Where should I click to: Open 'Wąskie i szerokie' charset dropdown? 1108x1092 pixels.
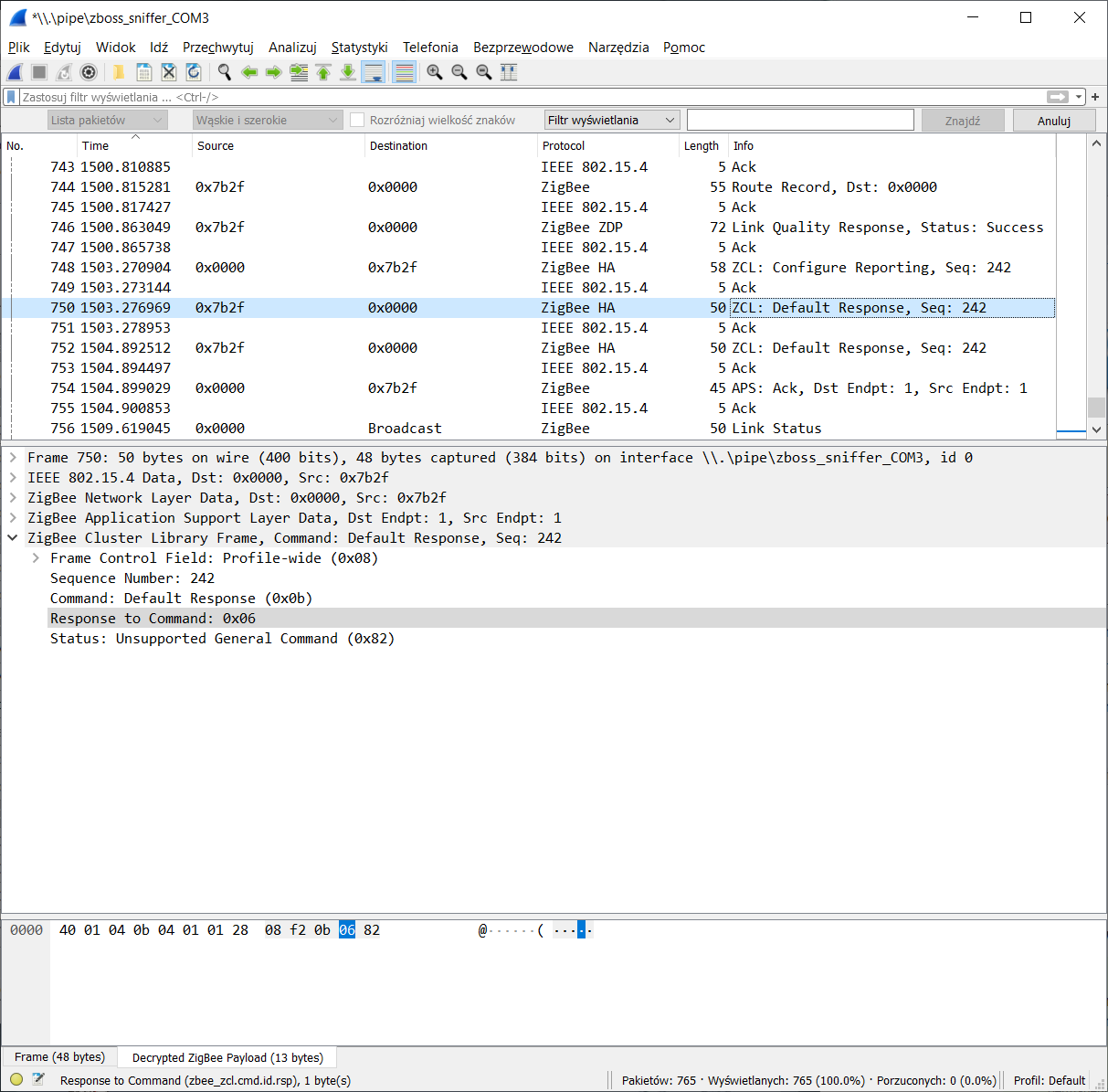click(x=268, y=120)
